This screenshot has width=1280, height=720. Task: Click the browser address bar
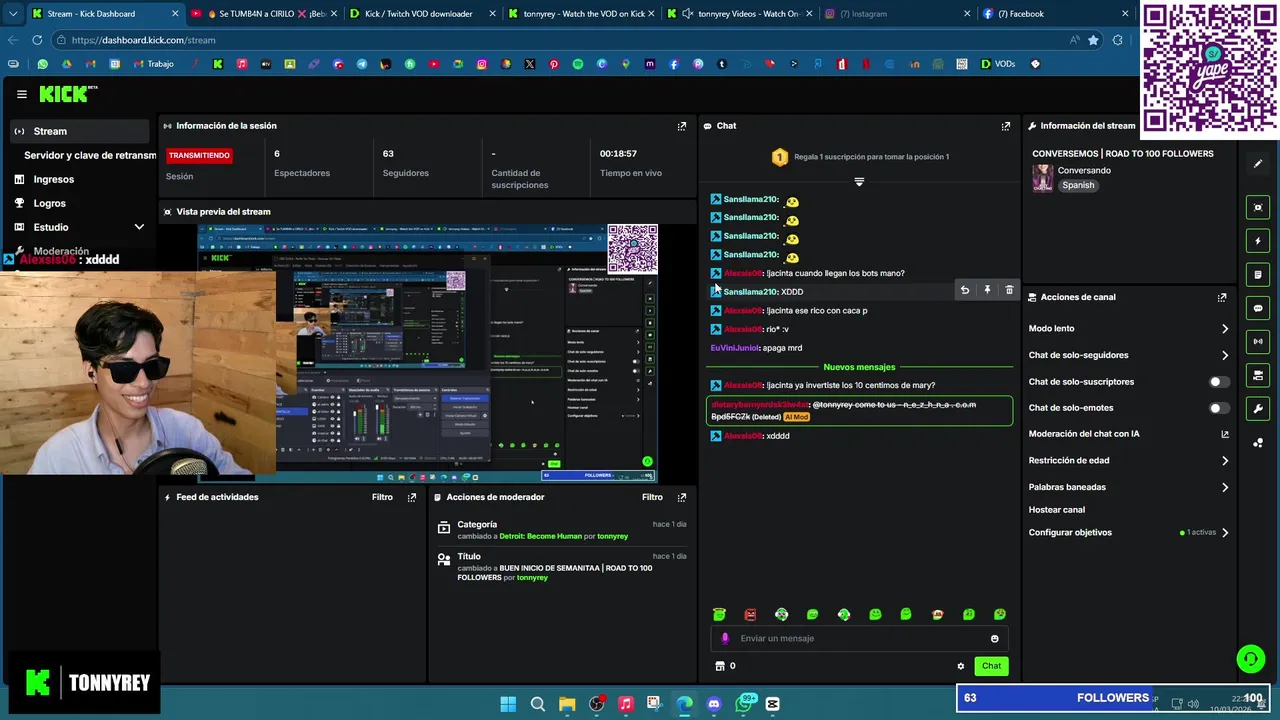coord(560,40)
